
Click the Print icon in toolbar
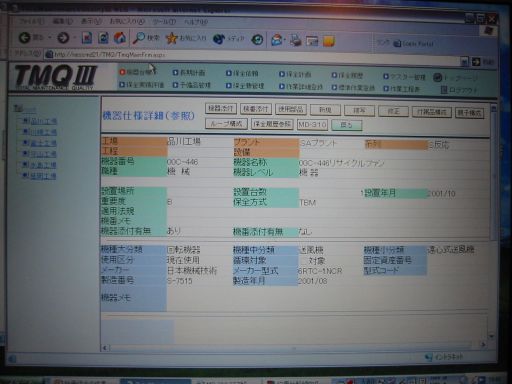[295, 40]
